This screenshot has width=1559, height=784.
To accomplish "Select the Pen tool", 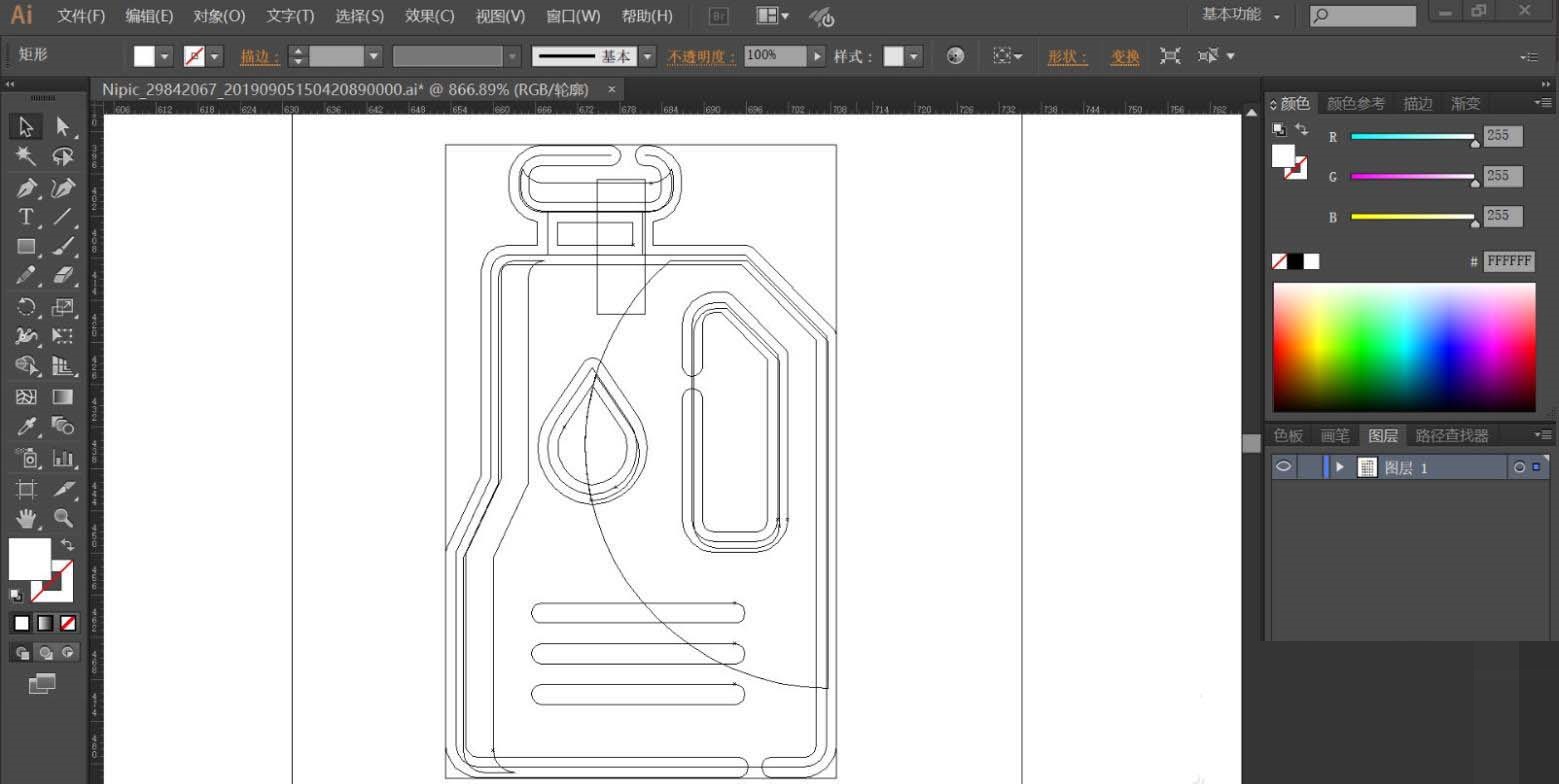I will coord(26,187).
